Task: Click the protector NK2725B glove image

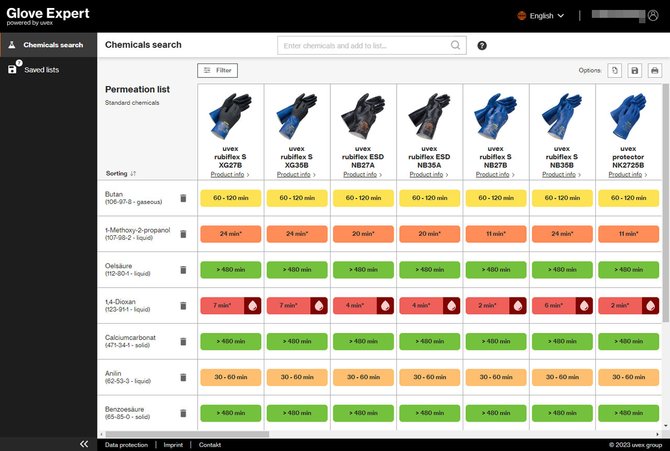Action: click(x=628, y=116)
